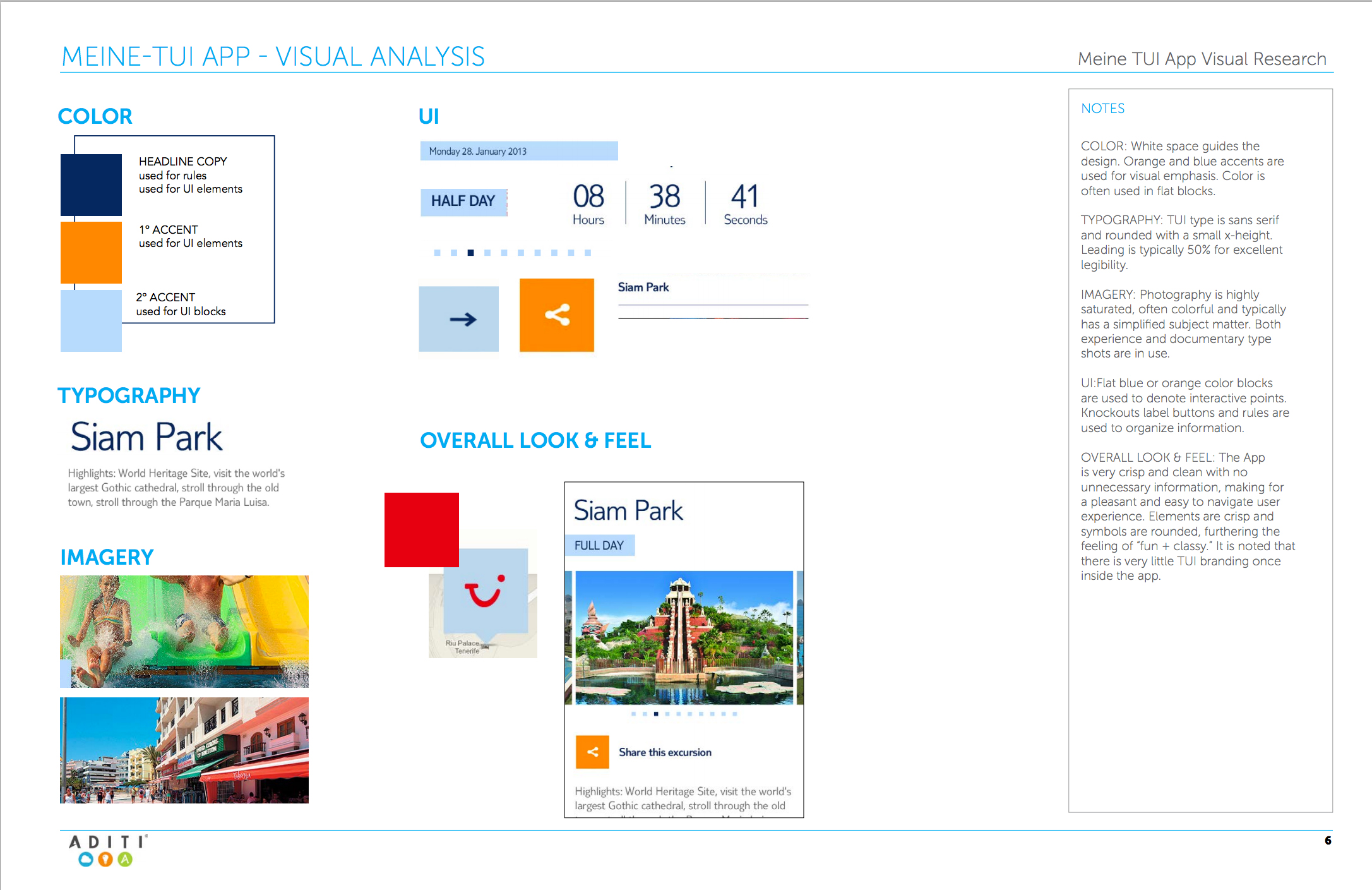
Task: Click the 'OVERALL LOOK & FEEL: The App' note
Action: coord(1188,517)
